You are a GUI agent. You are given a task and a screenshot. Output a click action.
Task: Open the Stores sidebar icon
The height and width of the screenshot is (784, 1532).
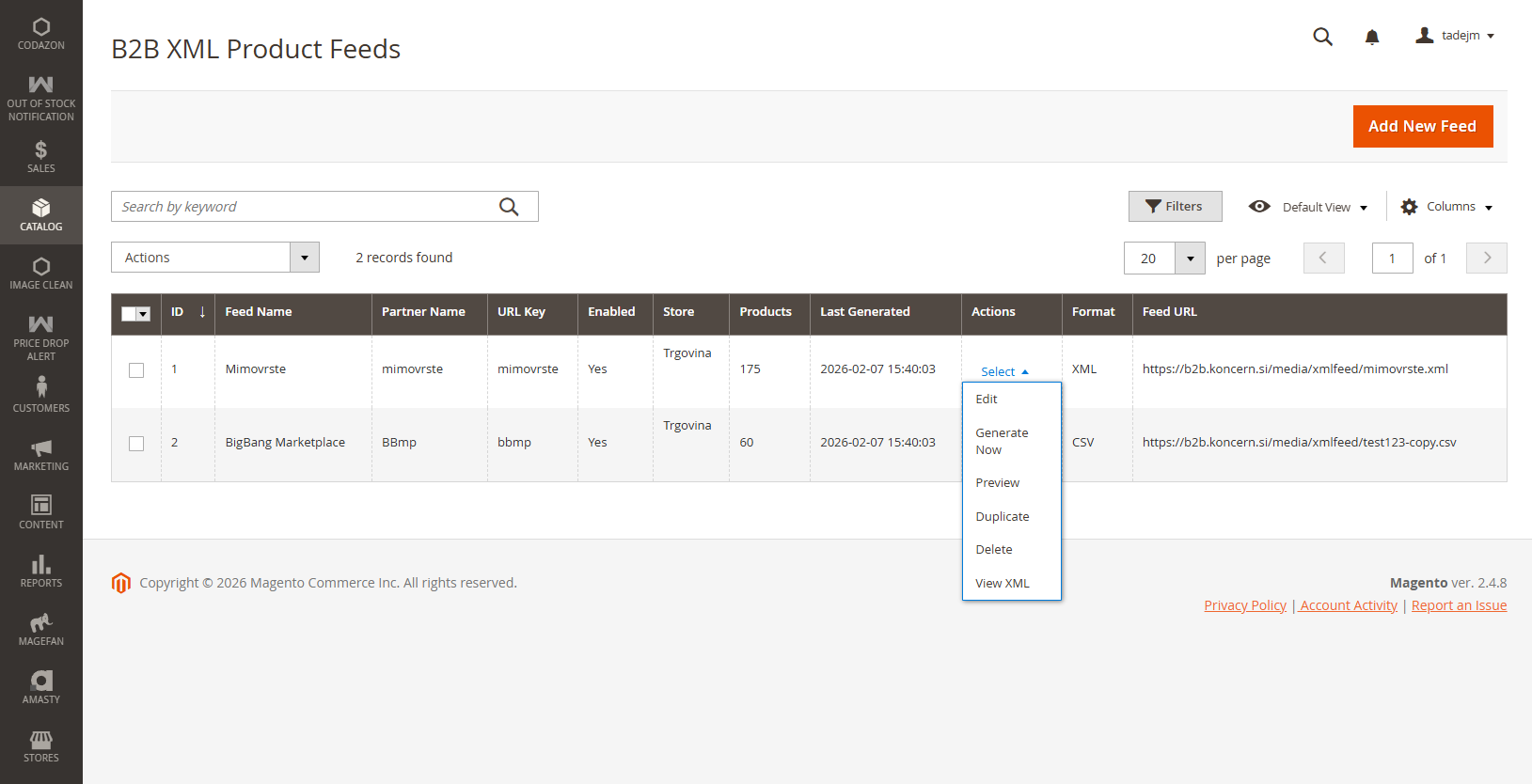(40, 746)
